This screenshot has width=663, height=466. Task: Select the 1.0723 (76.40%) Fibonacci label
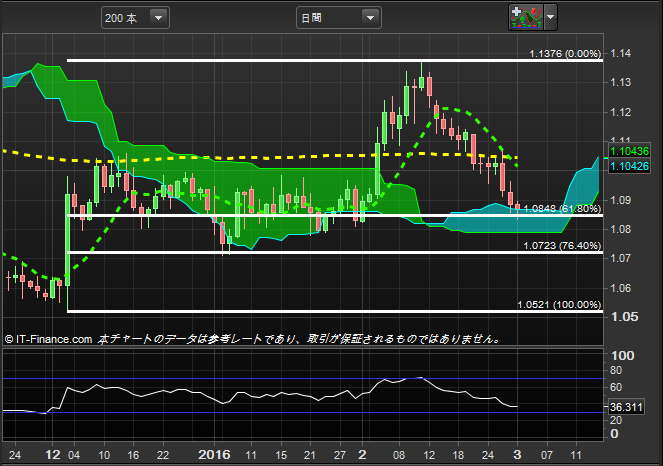click(x=562, y=246)
